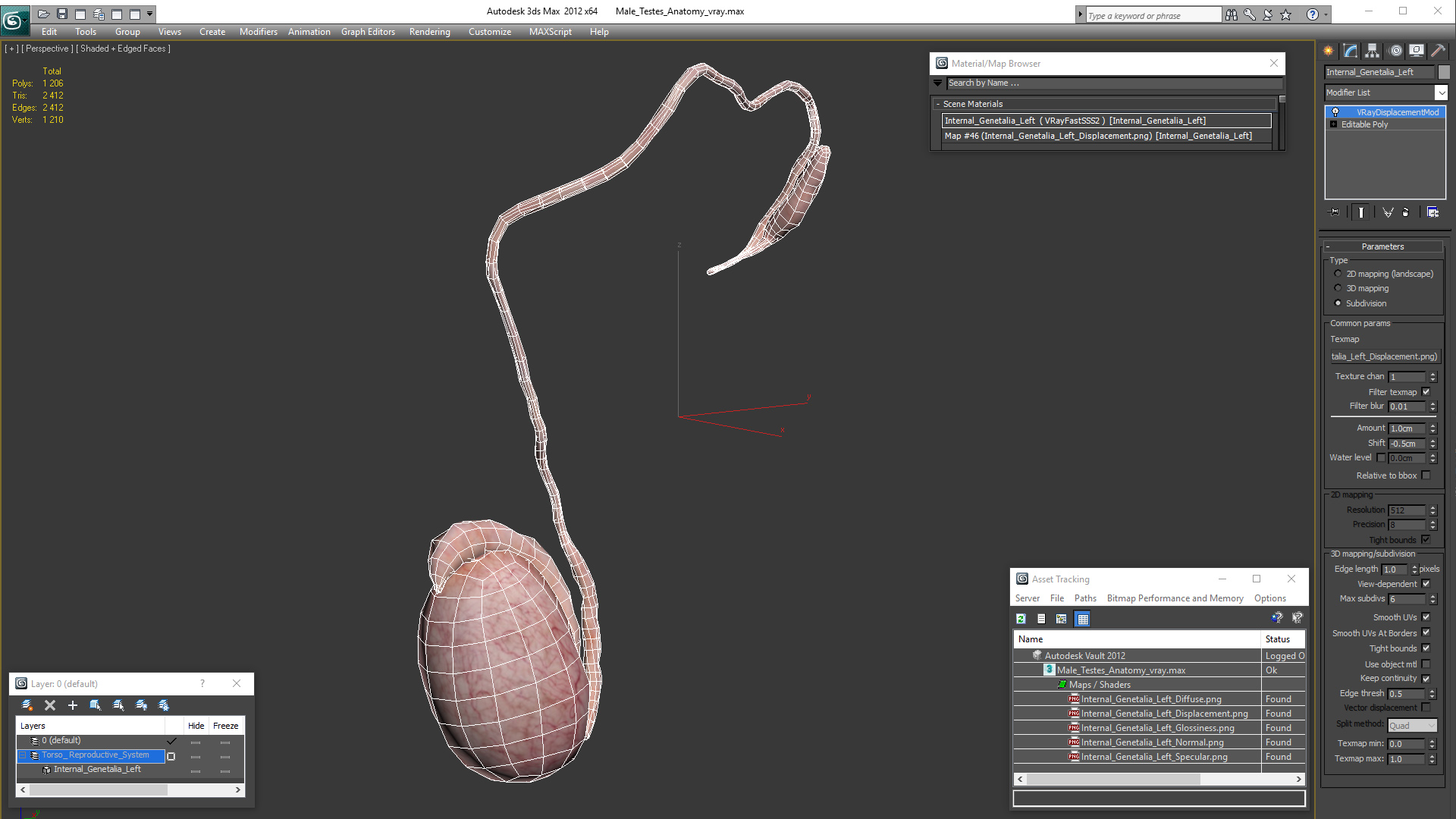Open the Modifier List dropdown
The image size is (1456, 819).
click(x=1441, y=93)
